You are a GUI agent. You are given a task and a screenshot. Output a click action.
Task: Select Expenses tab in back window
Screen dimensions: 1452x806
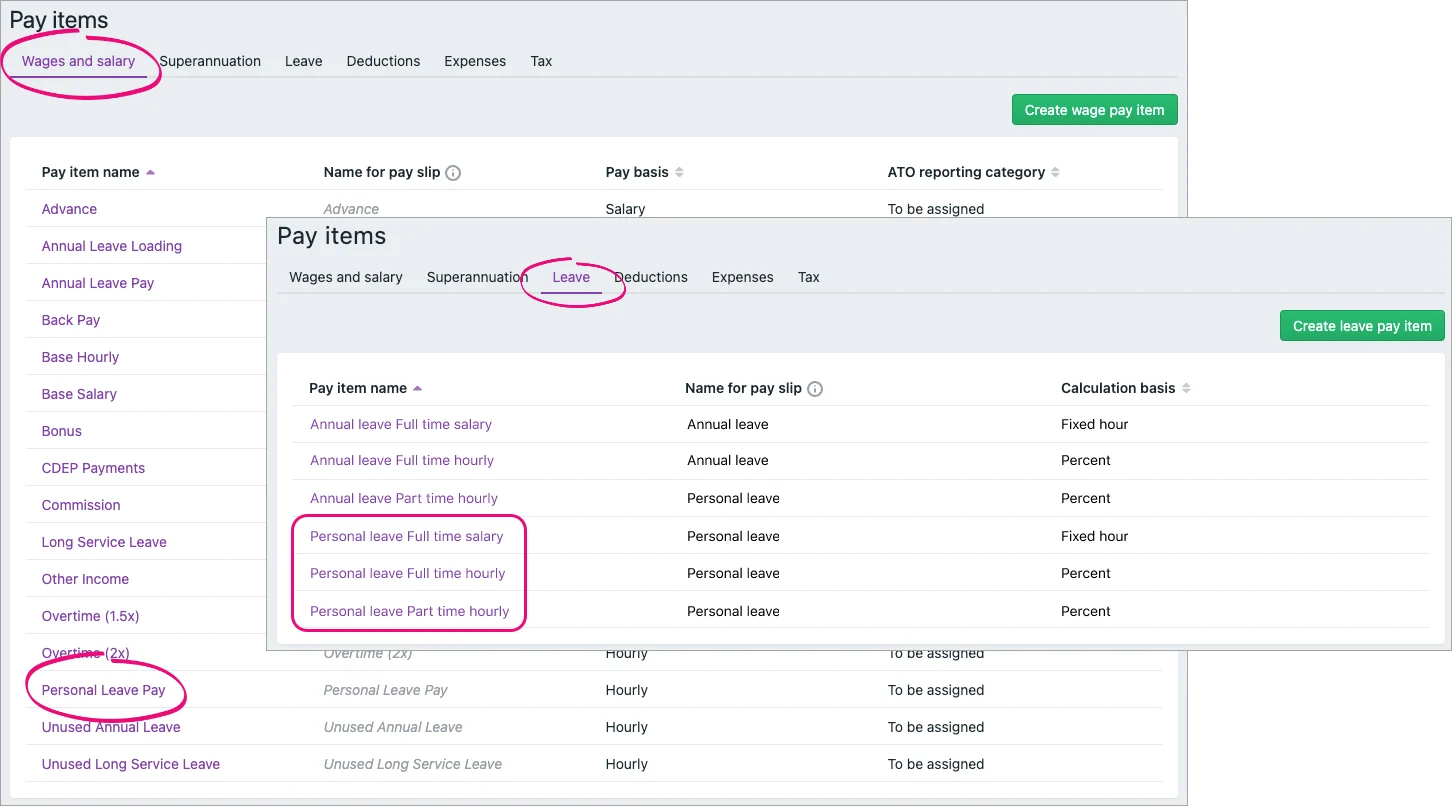(475, 61)
